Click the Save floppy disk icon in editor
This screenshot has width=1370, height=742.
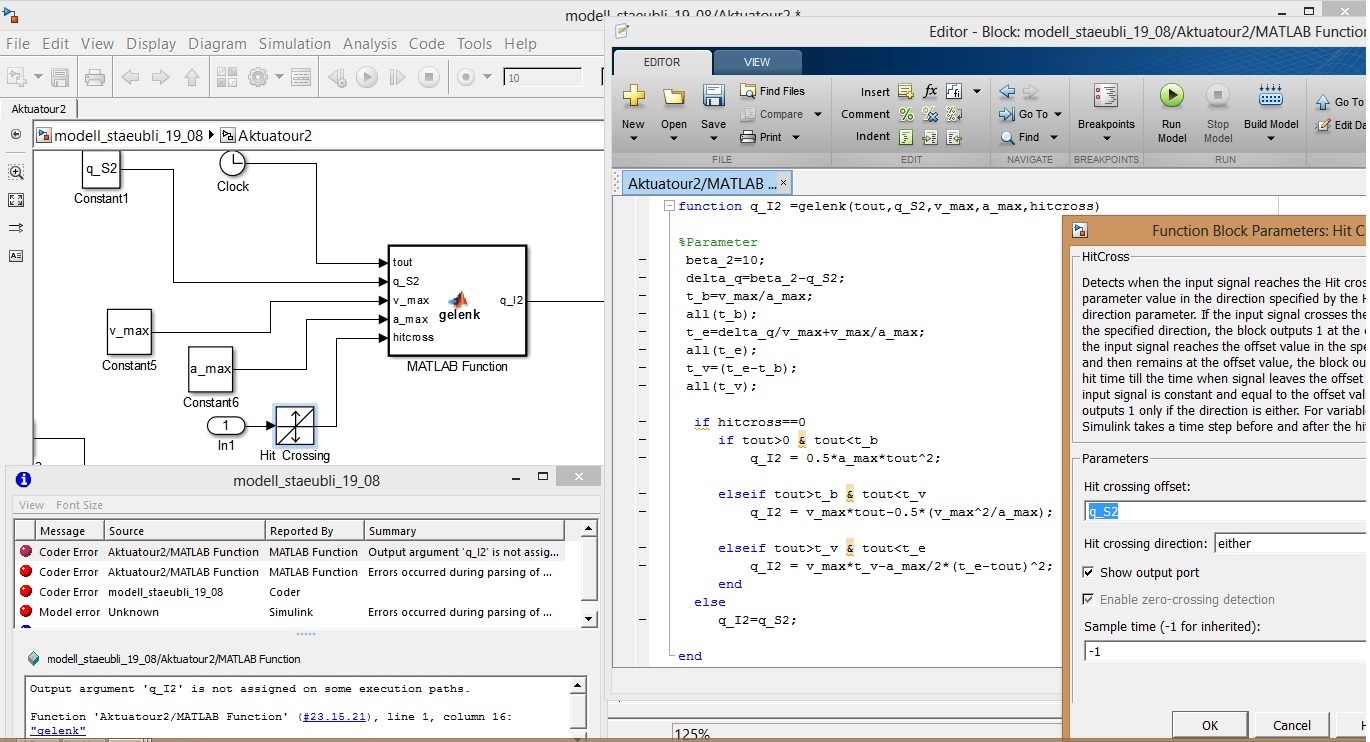tap(713, 96)
